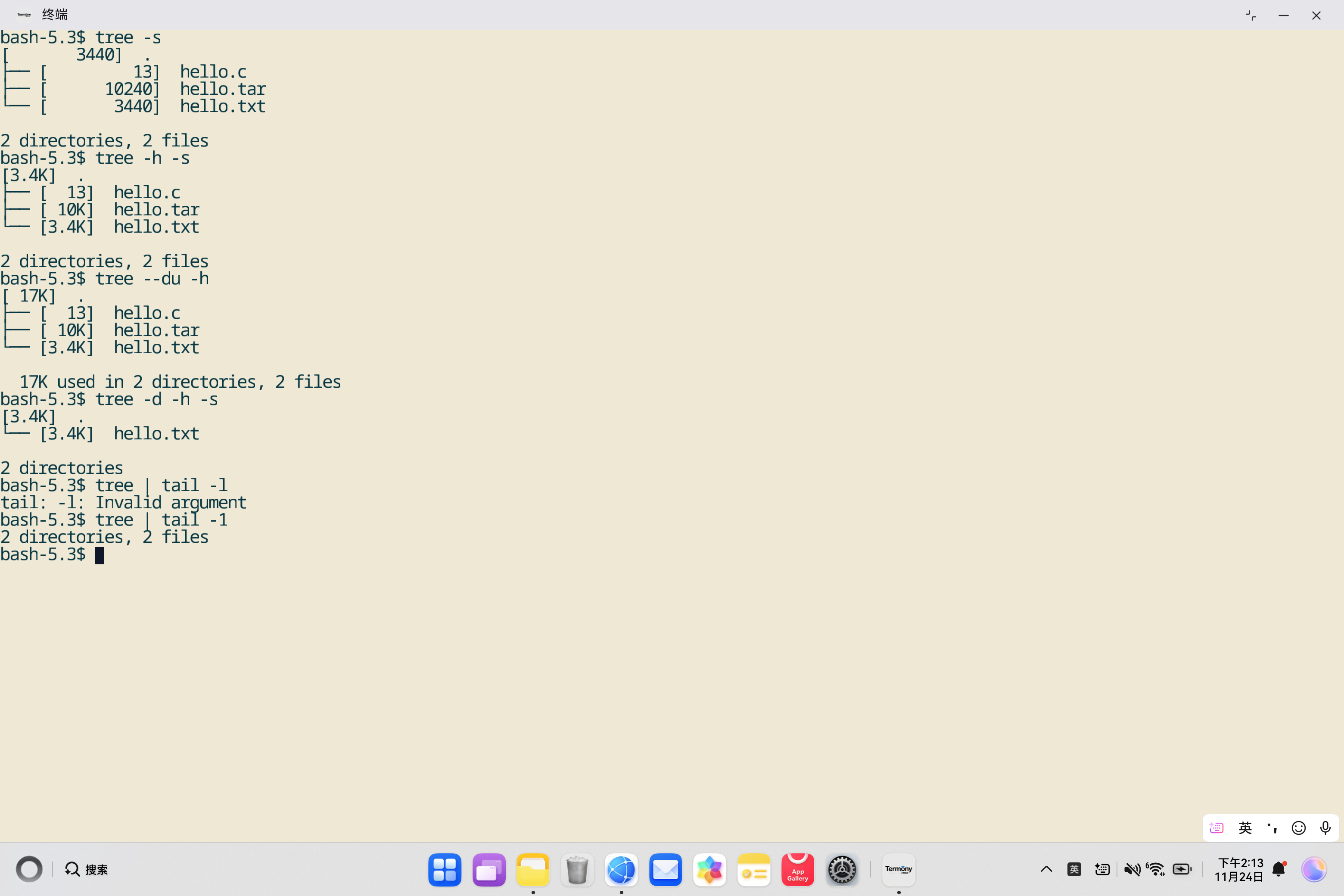The image size is (1344, 896).
Task: Open the yellow notes app icon
Action: coord(753,870)
